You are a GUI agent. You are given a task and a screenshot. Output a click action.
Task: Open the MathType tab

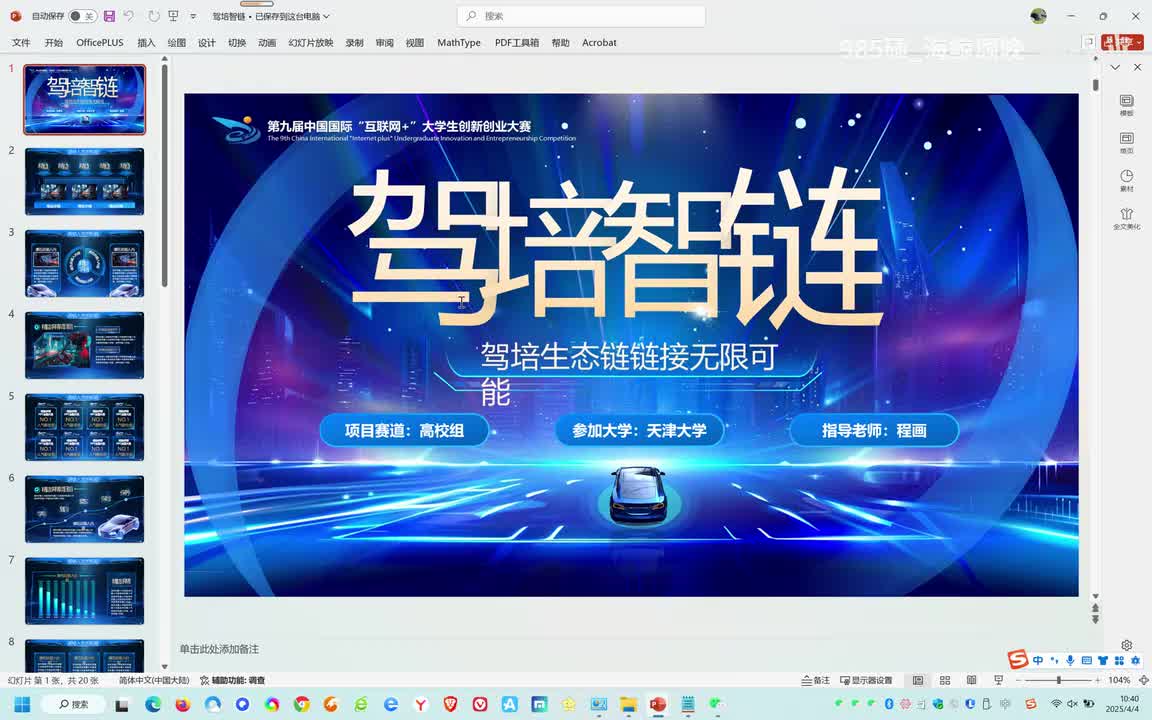(x=459, y=43)
